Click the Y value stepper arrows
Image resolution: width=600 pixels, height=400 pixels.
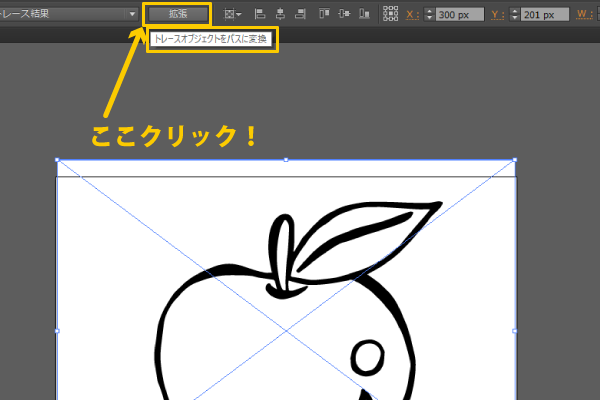pyautogui.click(x=514, y=15)
